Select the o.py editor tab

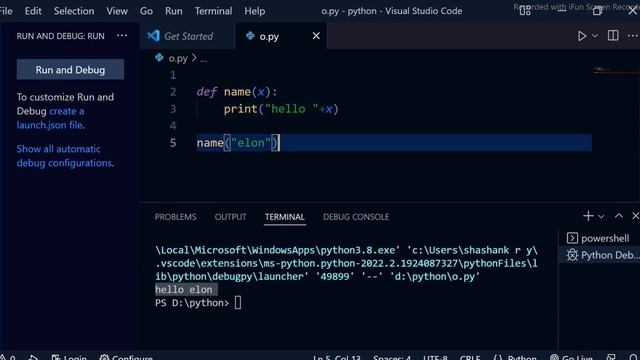[x=281, y=36]
